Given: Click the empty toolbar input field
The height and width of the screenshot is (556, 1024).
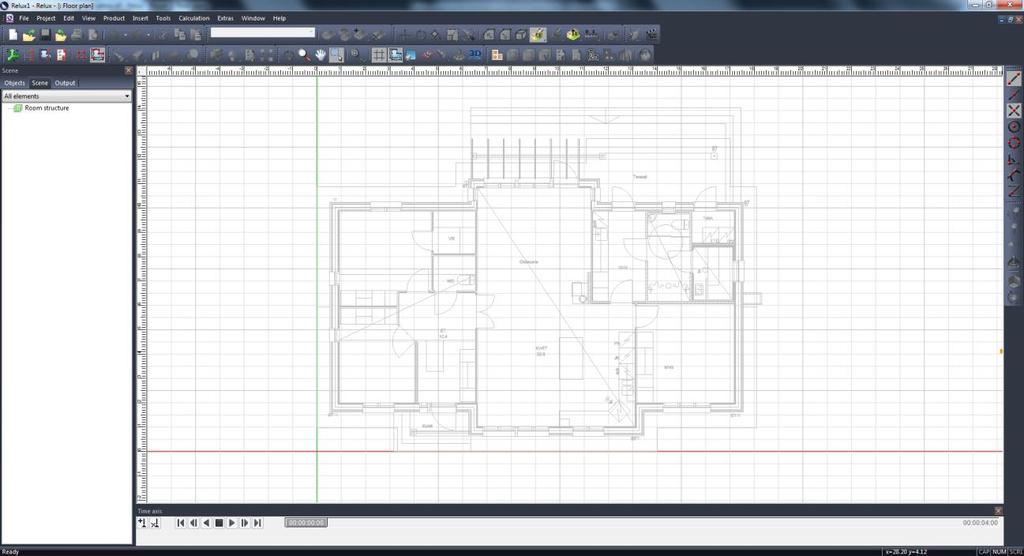Looking at the screenshot, I should click(263, 33).
